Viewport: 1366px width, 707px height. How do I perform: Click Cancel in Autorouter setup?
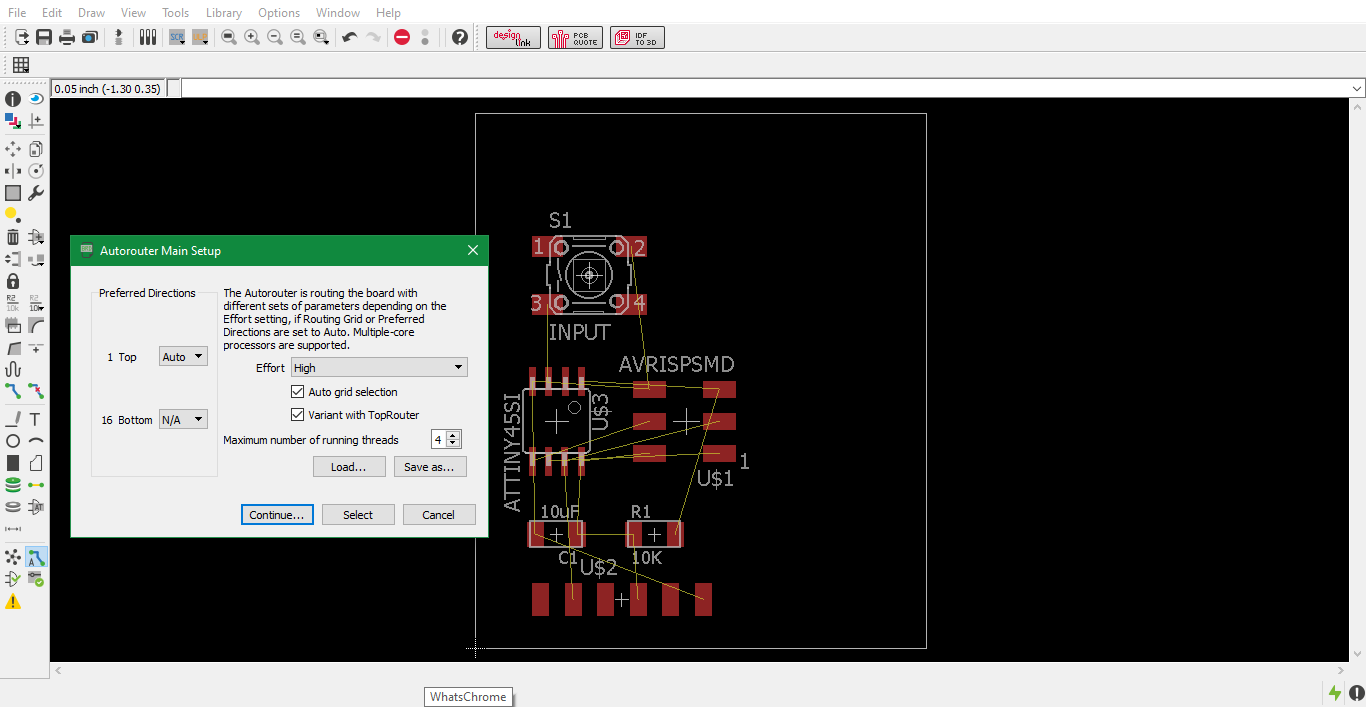coord(439,515)
